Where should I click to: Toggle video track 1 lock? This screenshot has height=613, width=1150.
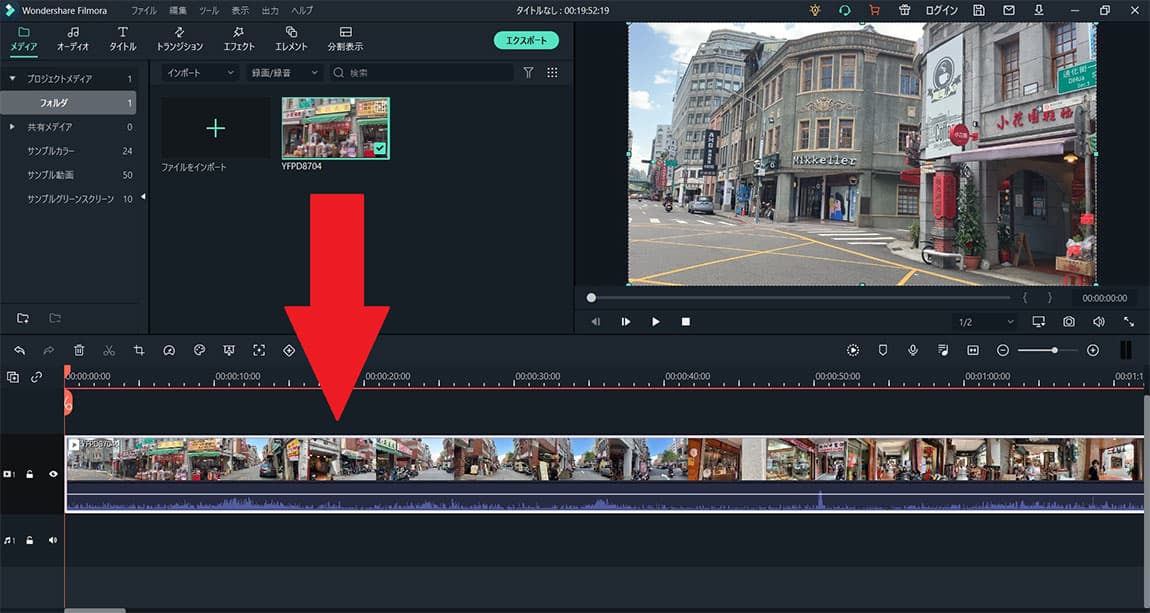29,474
